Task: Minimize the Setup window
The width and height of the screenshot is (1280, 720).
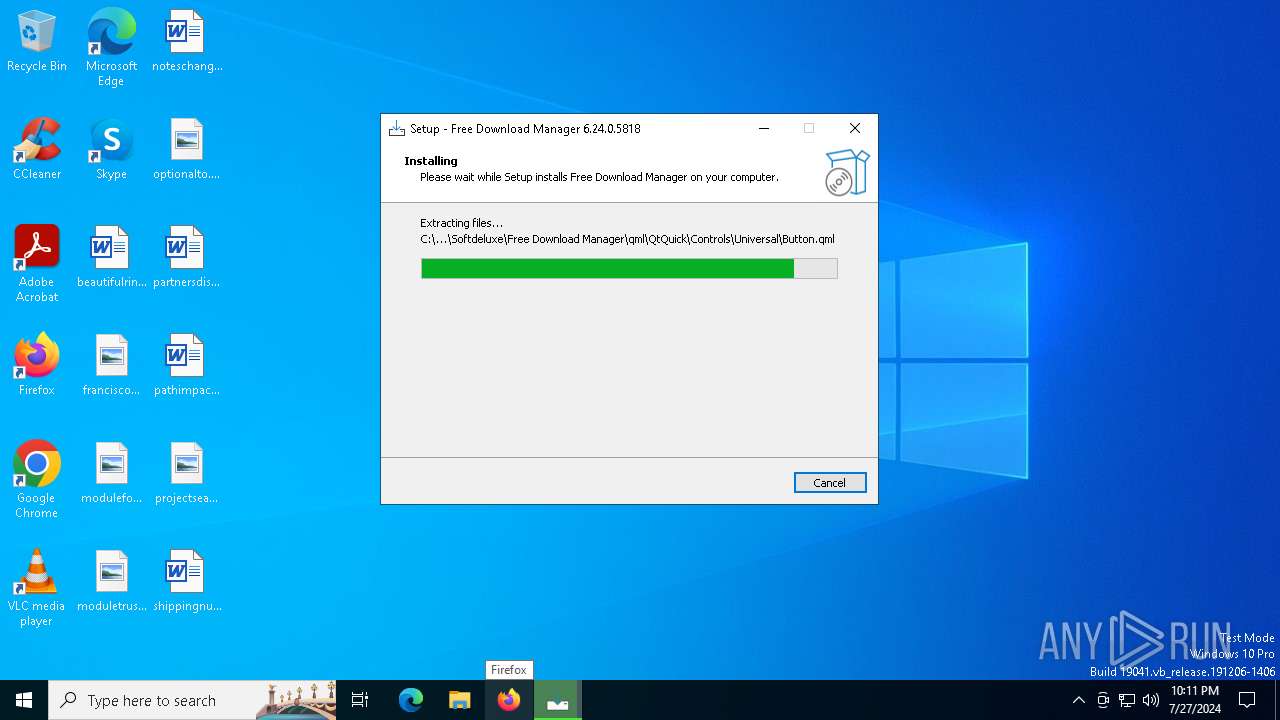Action: point(764,128)
